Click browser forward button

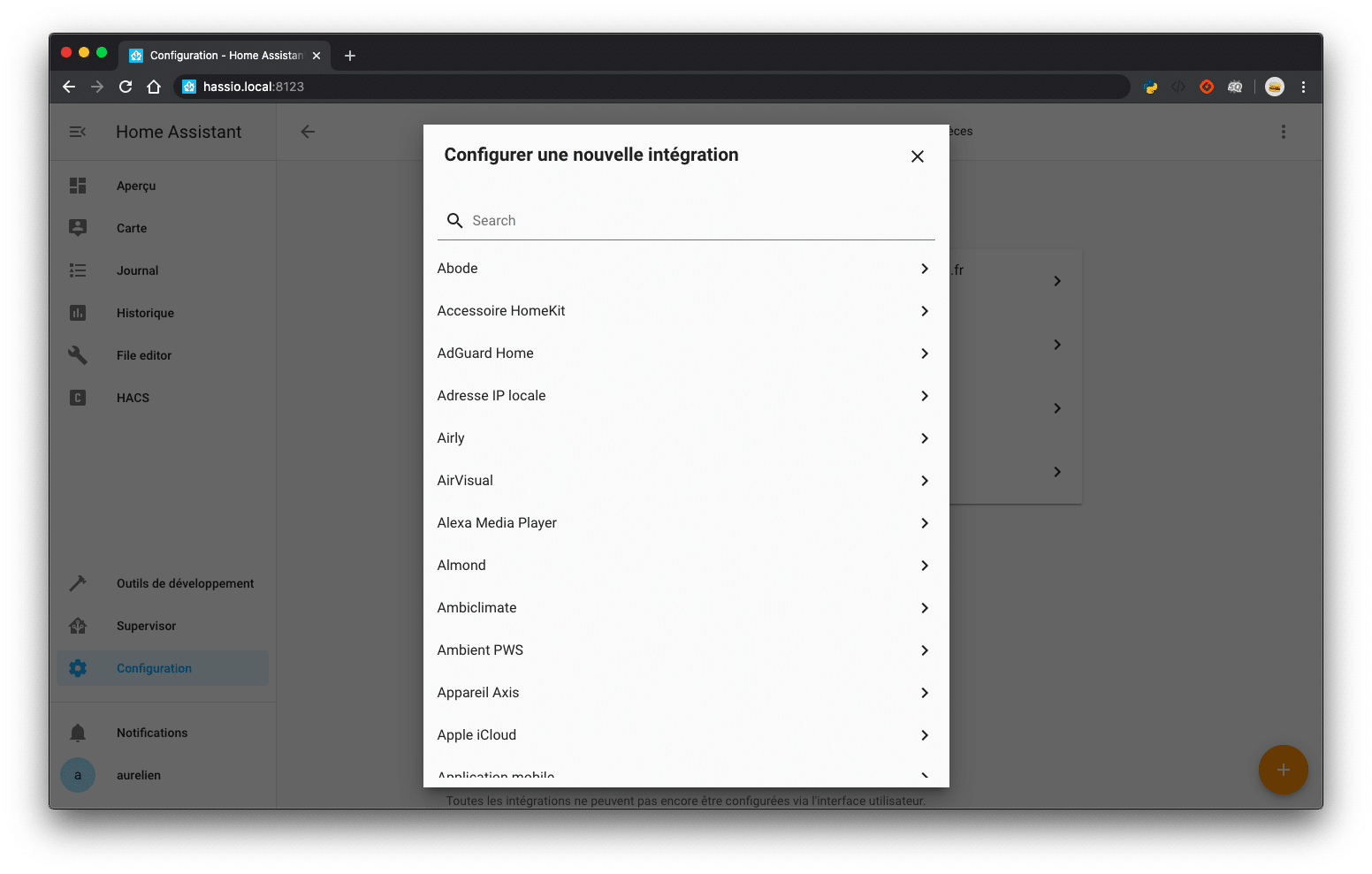coord(97,87)
